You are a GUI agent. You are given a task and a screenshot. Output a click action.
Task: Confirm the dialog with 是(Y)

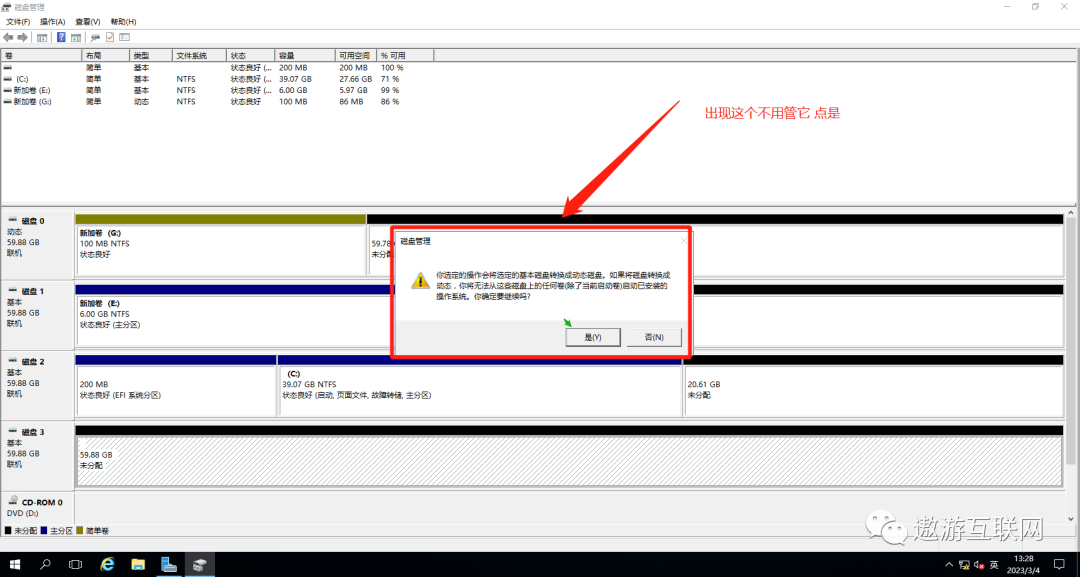coord(593,337)
